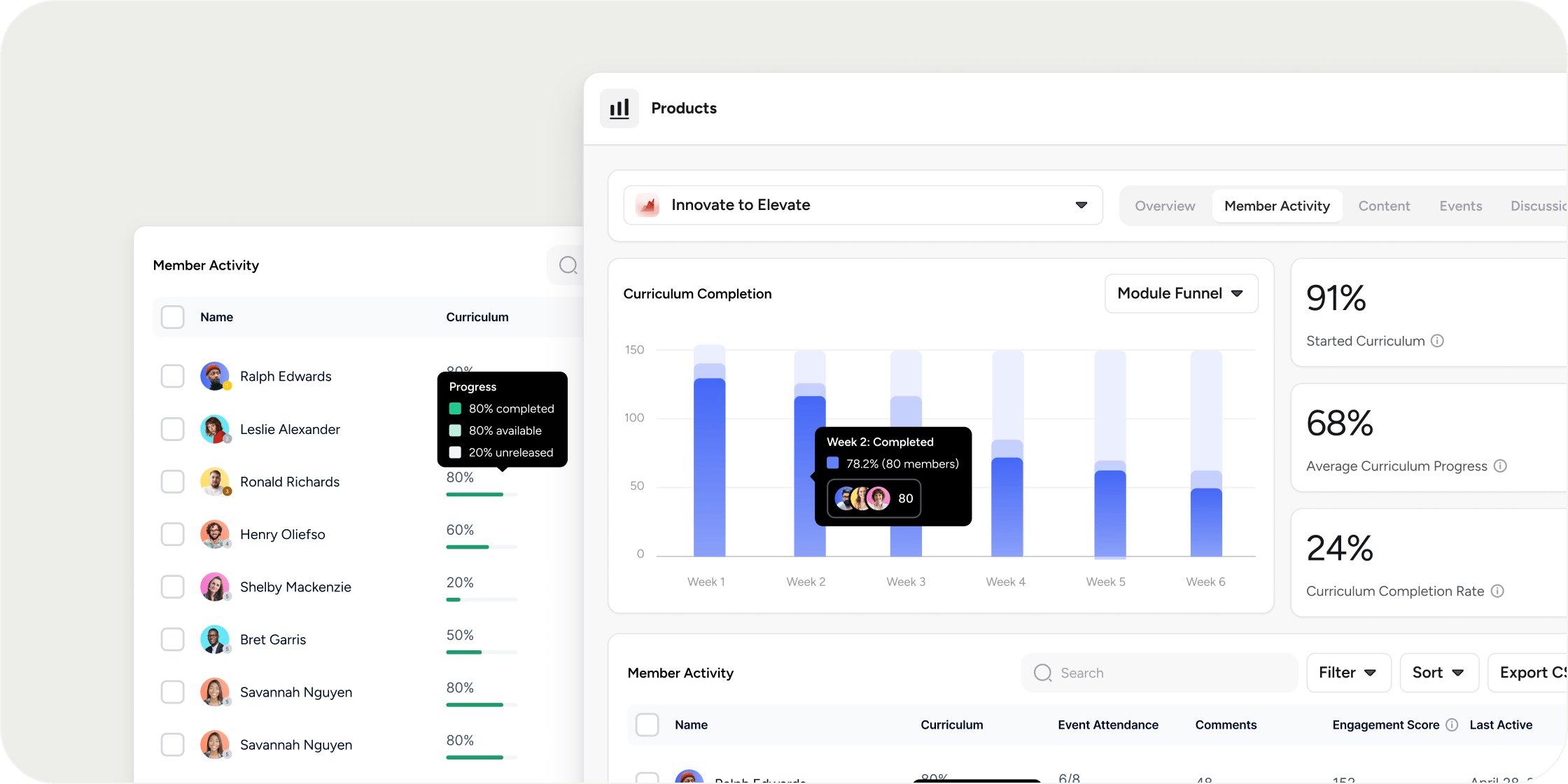Click the Last Active column header
Image resolution: width=1568 pixels, height=784 pixels.
coord(1501,725)
